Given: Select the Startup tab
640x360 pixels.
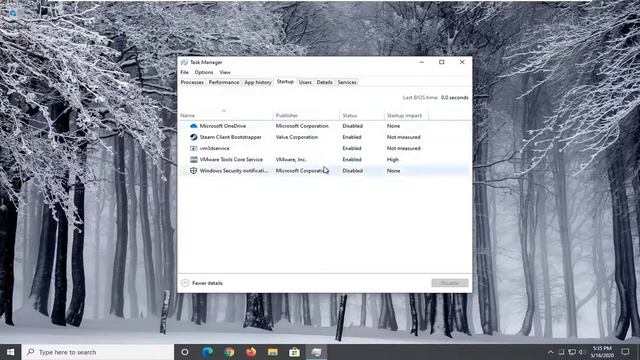Looking at the screenshot, I should [285, 82].
